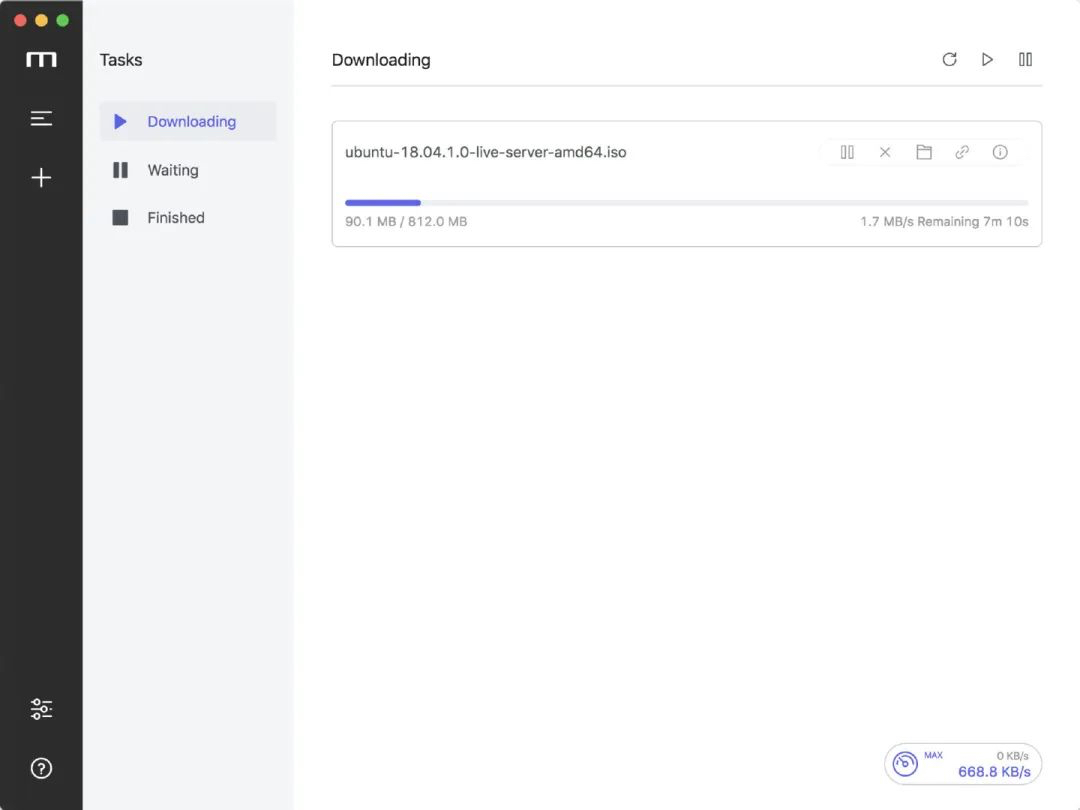Screen dimensions: 1080x810
Task: Resume all tasks with the play icon
Action: tap(987, 60)
